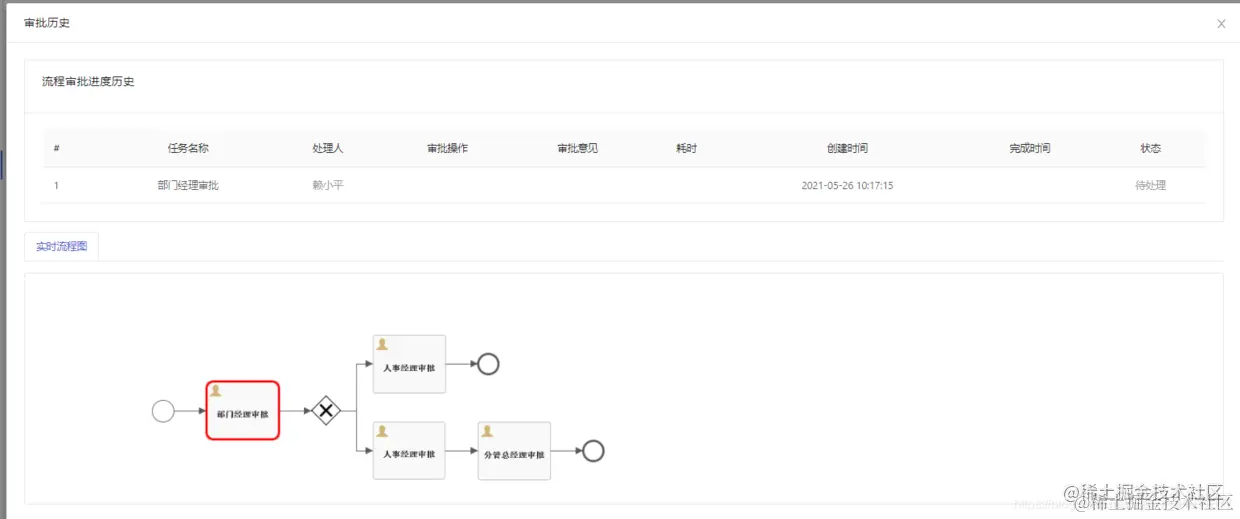This screenshot has height=519, width=1240.
Task: Select 人事经理审批 node that precedes 分管总经理审批
Action: tap(409, 451)
